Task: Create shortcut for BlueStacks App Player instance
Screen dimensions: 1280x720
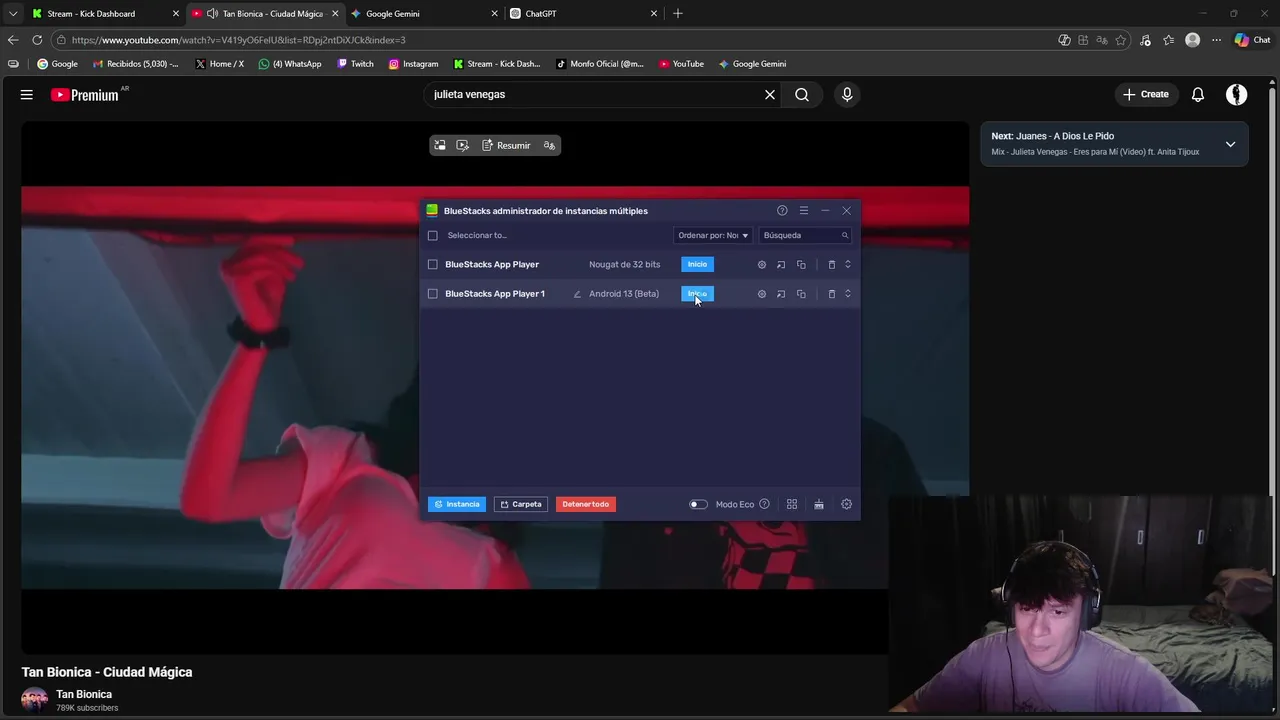Action: click(x=781, y=265)
